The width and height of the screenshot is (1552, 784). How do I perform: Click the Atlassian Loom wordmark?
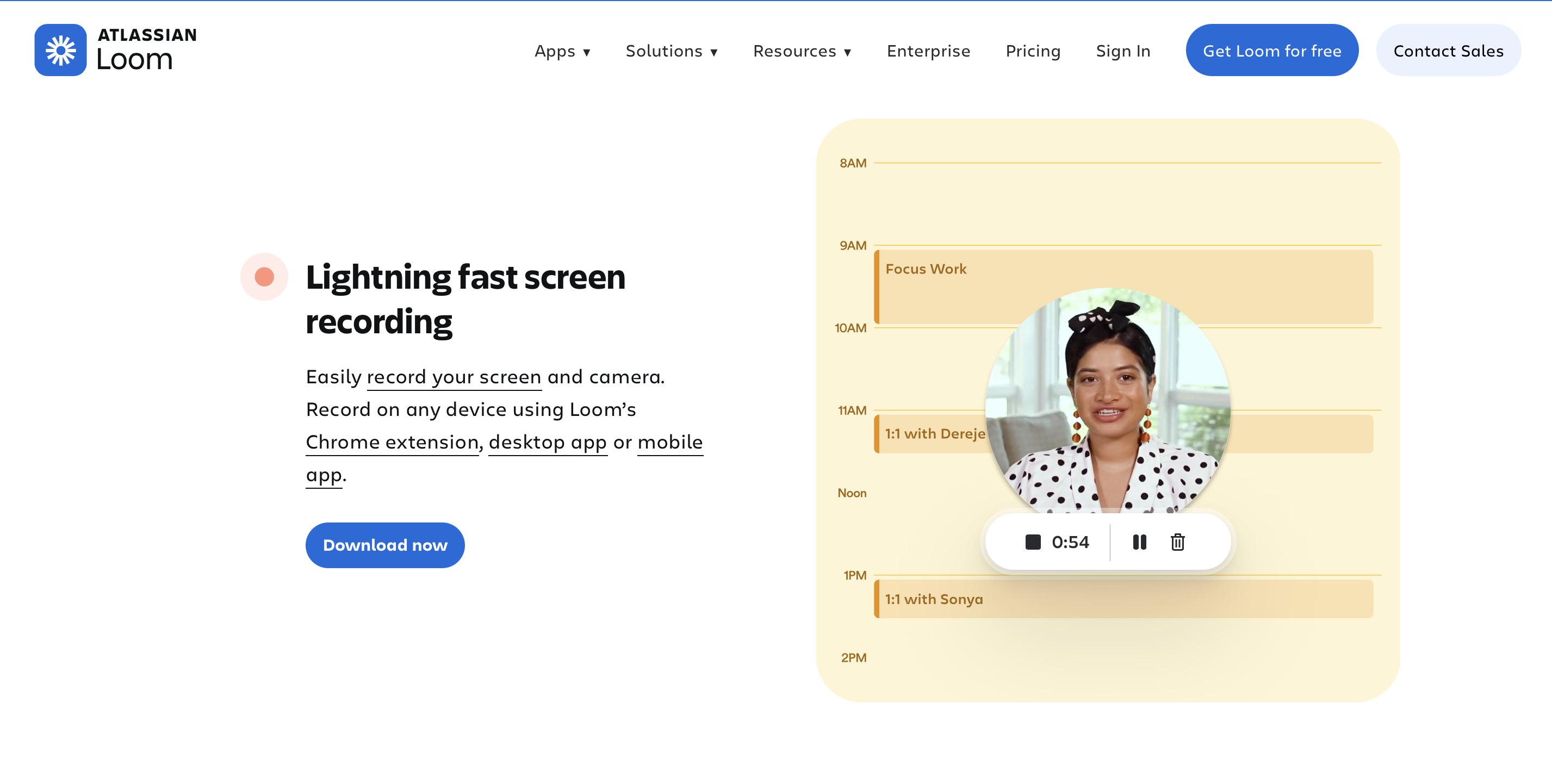(146, 50)
